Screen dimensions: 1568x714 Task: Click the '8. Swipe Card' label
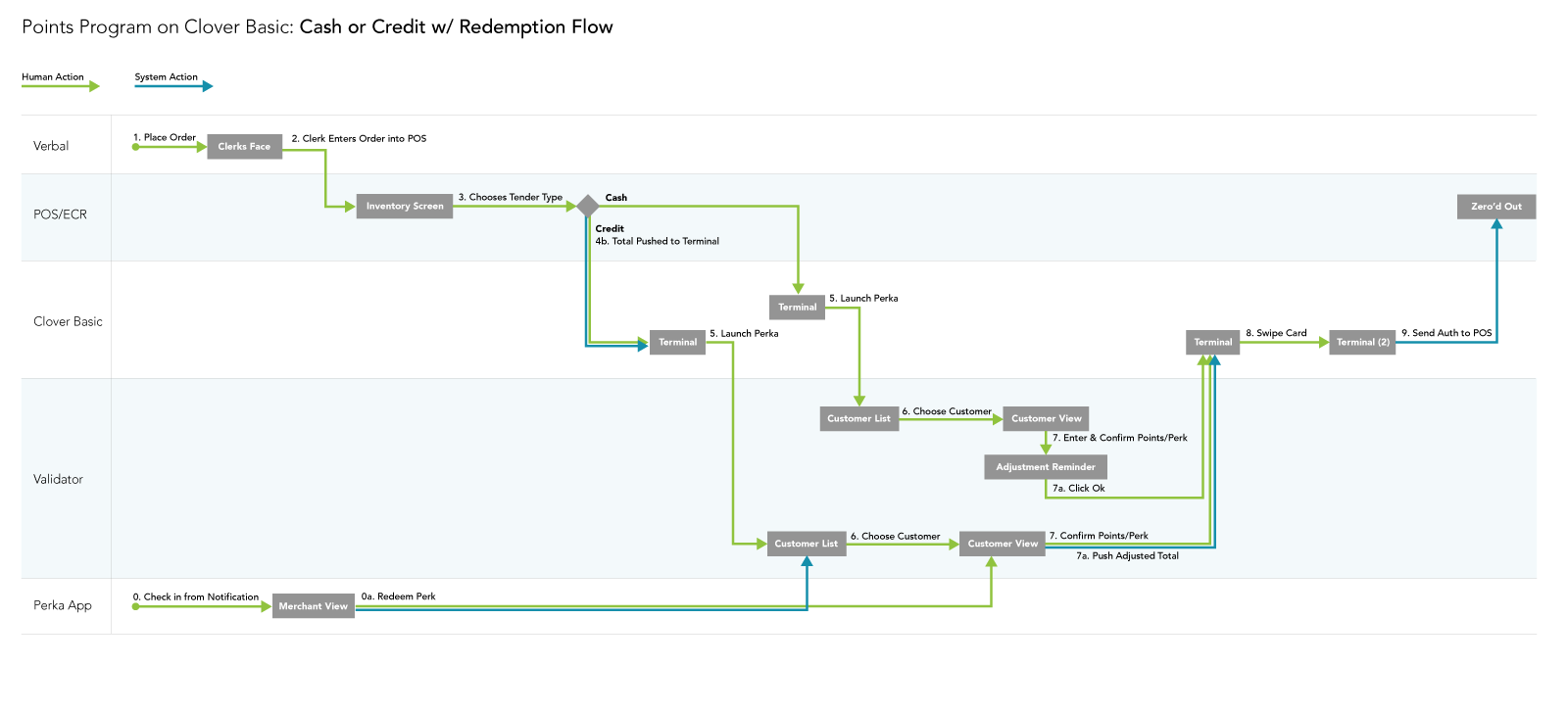[1276, 333]
